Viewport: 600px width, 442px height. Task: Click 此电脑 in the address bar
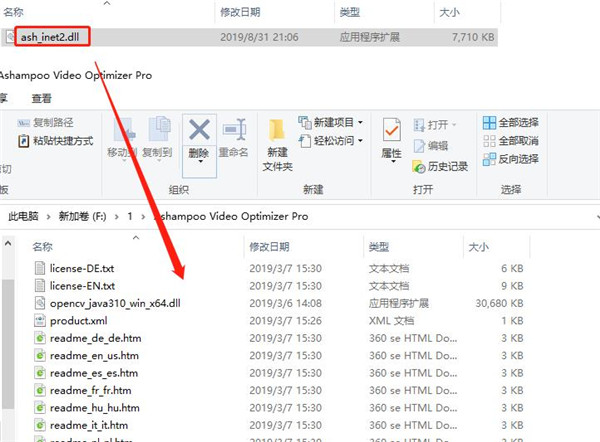pyautogui.click(x=23, y=216)
